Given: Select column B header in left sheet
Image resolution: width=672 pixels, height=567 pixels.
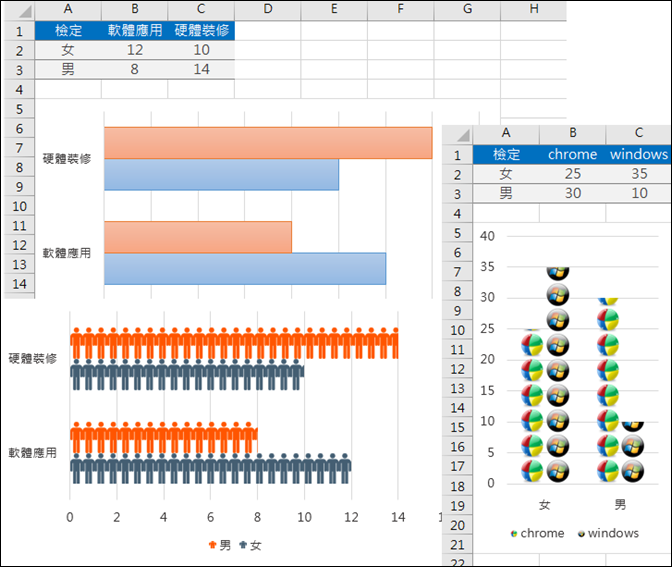Looking at the screenshot, I should coord(135,9).
